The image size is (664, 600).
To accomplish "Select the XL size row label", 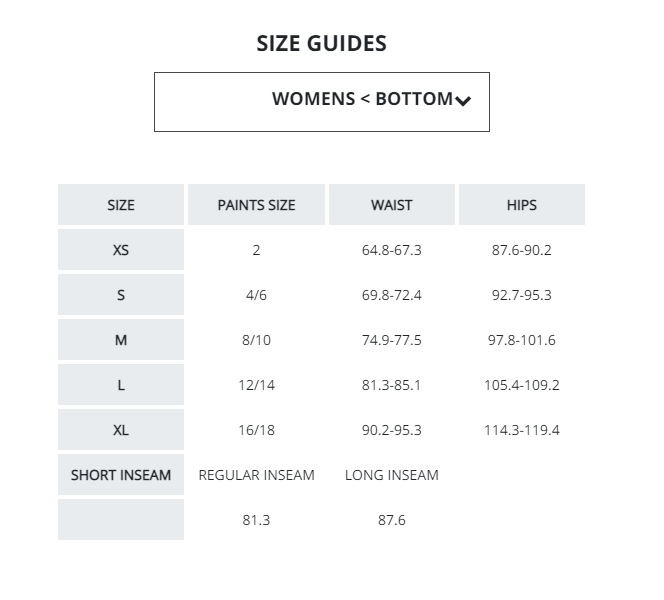I will click(121, 430).
